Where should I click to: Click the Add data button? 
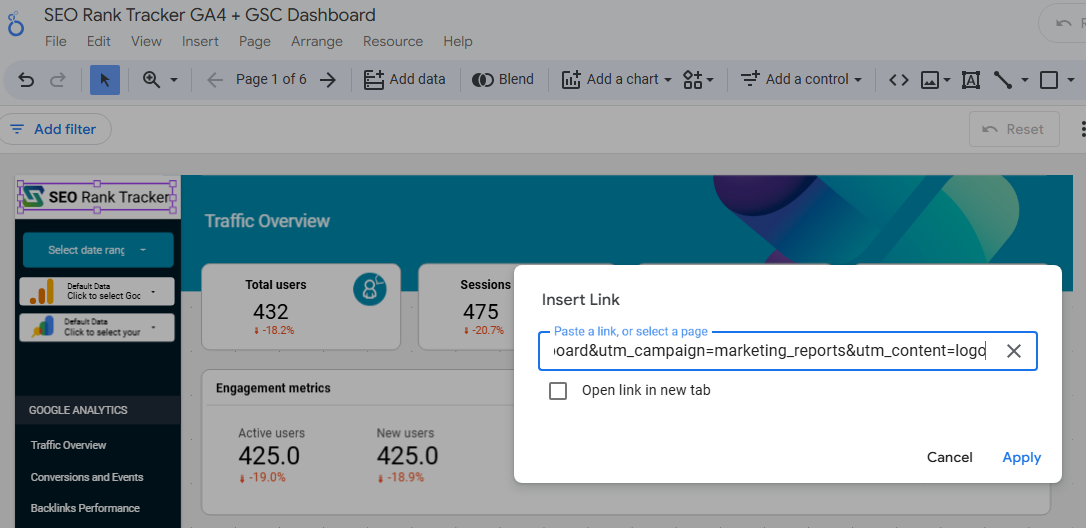405,80
